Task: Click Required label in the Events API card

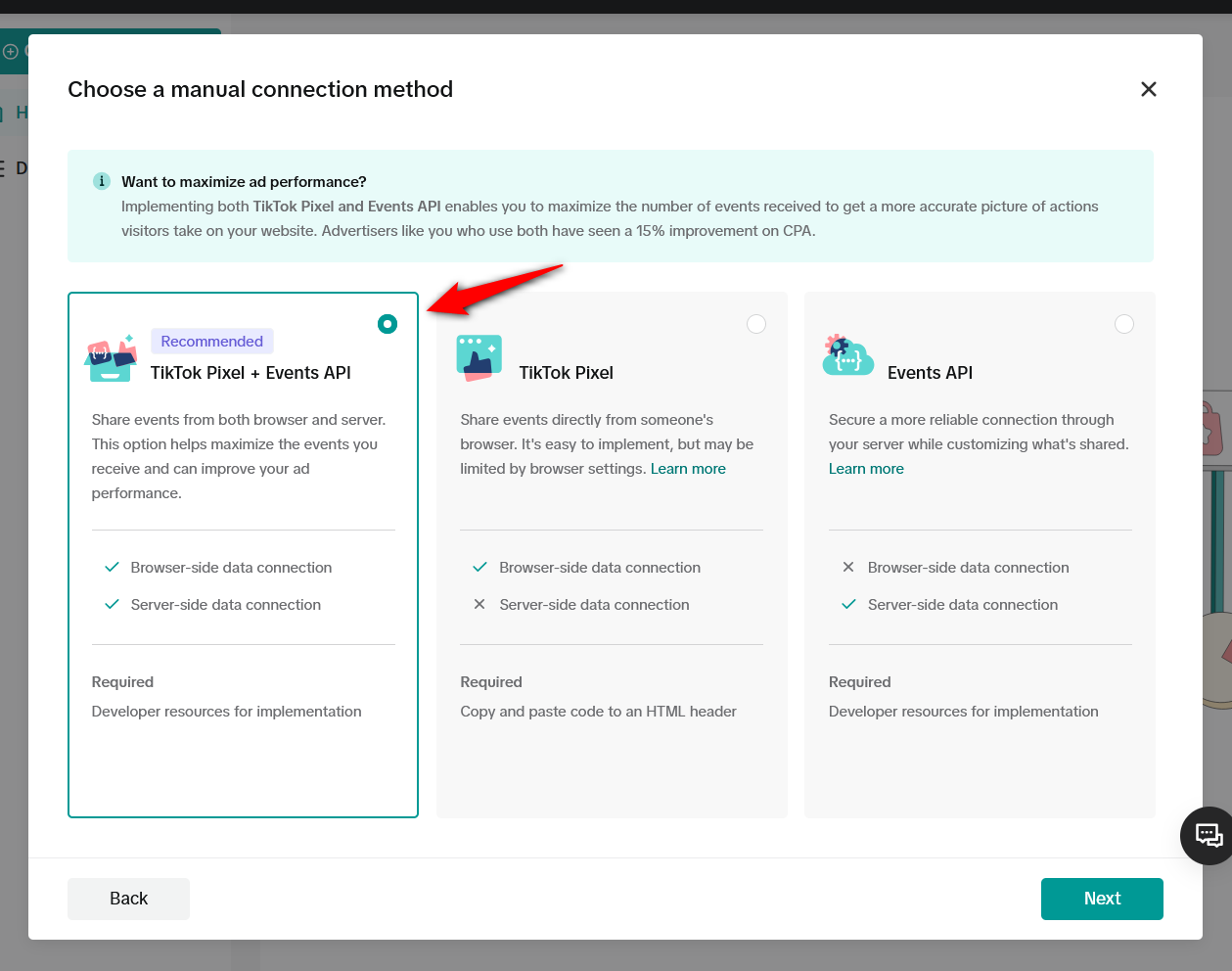Action: point(860,682)
